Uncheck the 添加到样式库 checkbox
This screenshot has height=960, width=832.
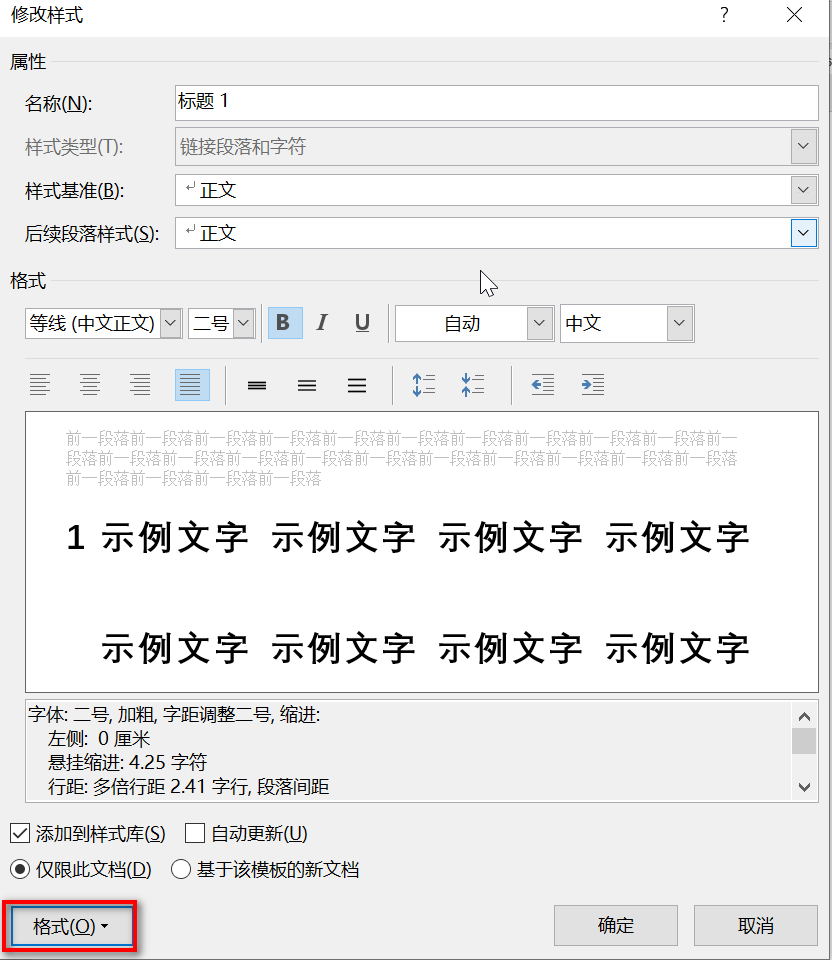20,833
